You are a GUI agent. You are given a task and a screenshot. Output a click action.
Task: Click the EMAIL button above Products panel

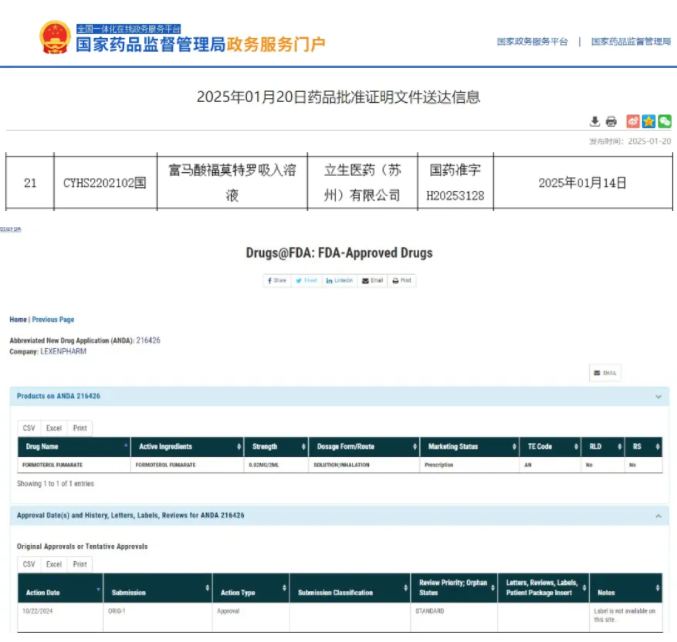(605, 373)
